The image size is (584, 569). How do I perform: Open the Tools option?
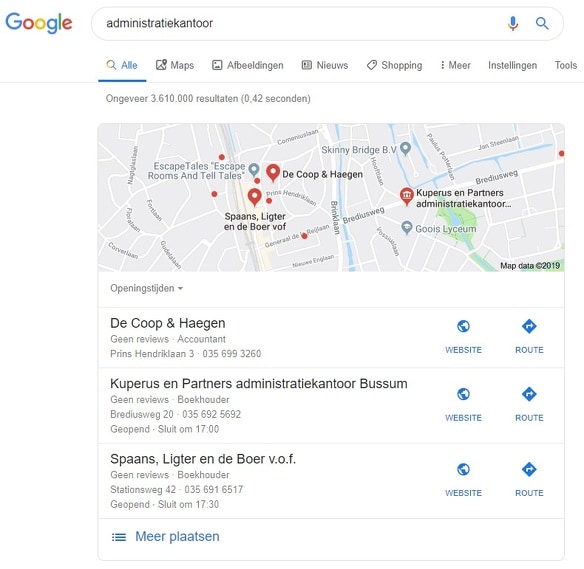(x=565, y=65)
